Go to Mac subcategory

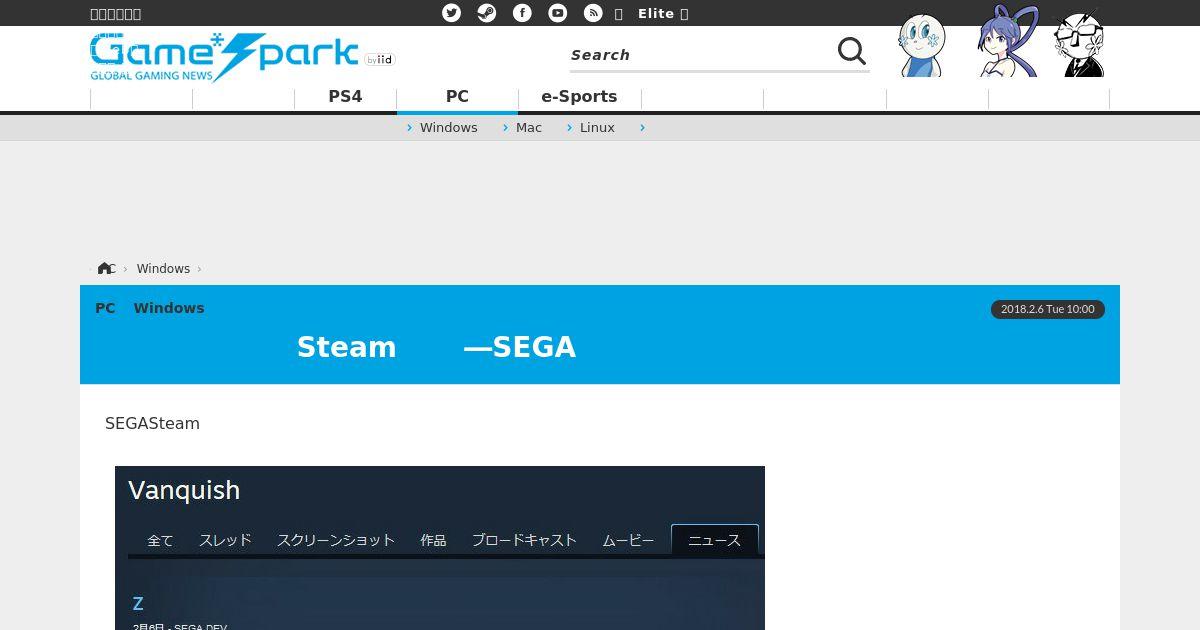[529, 128]
